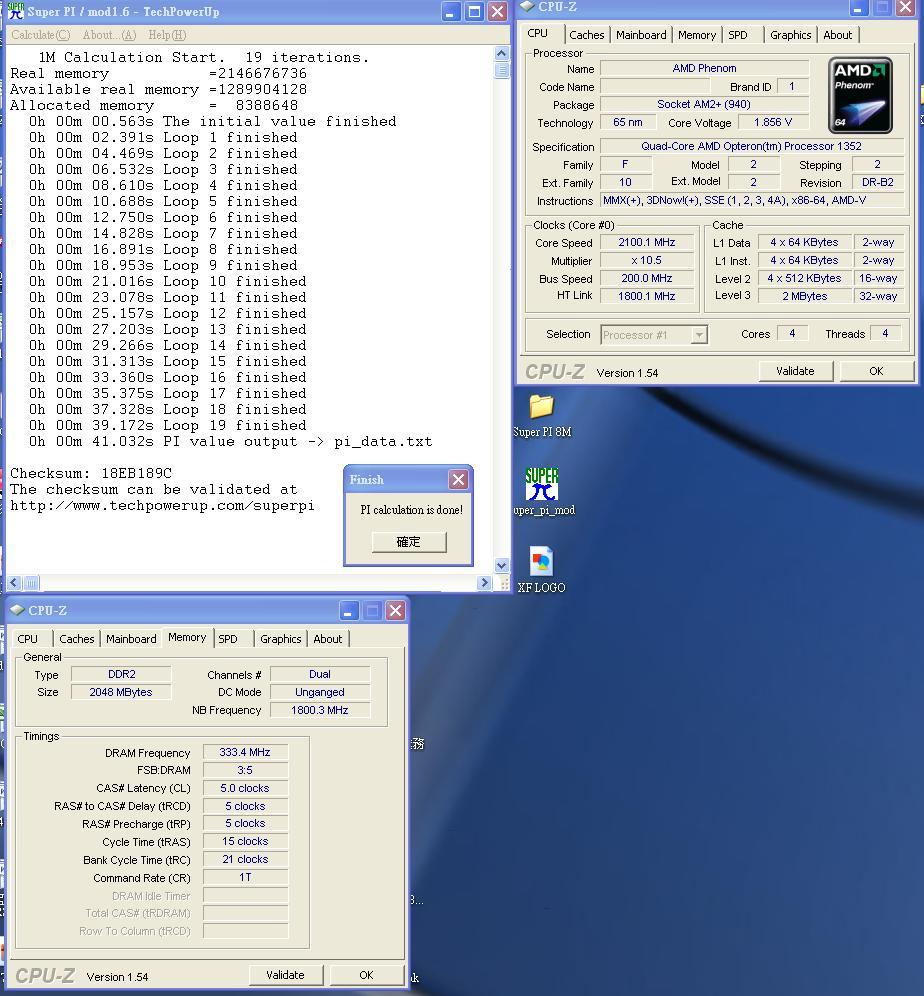Click the CAS# Latency value 5.0 clocks

click(x=245, y=788)
